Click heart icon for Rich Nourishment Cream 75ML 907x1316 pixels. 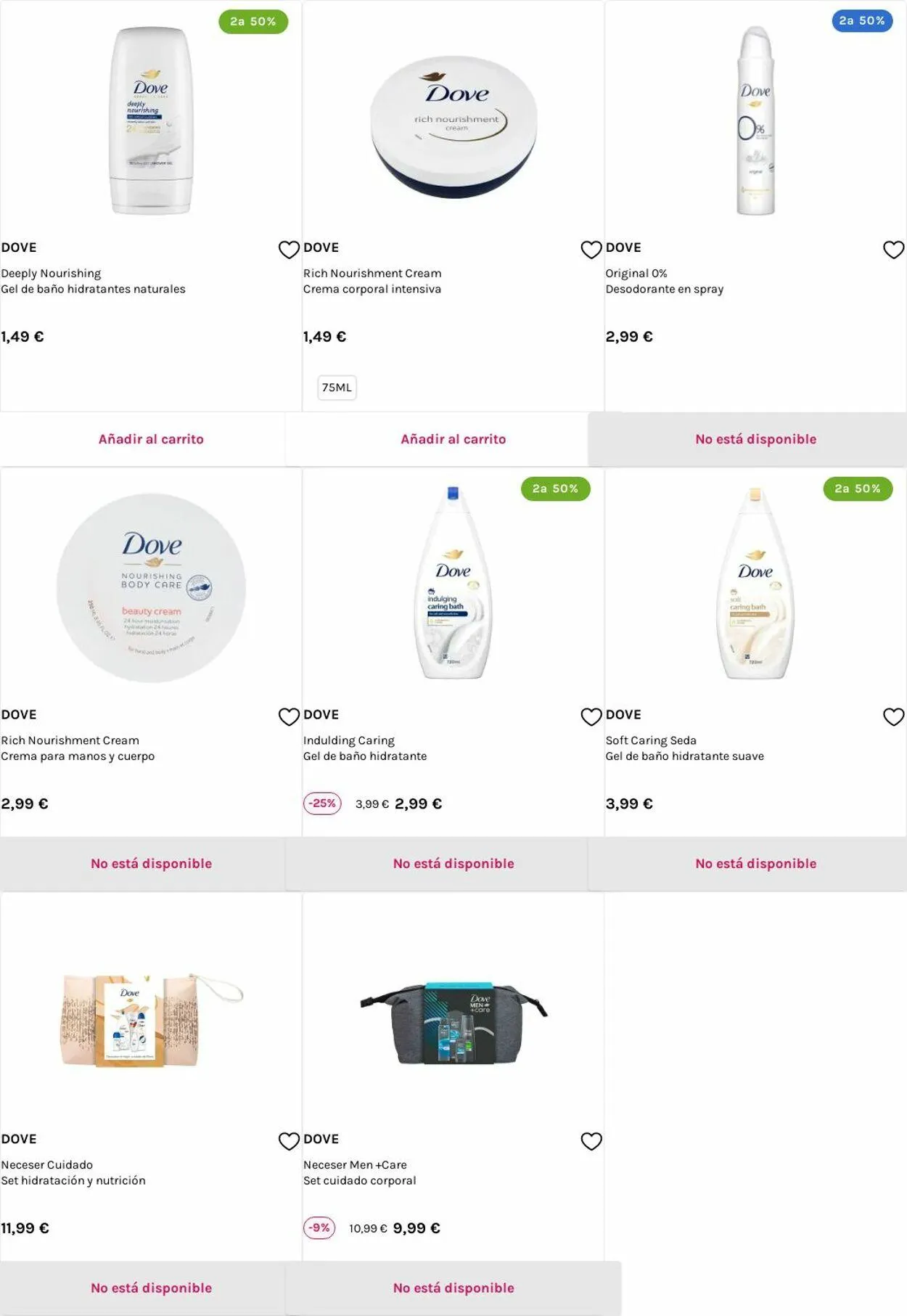tap(591, 250)
